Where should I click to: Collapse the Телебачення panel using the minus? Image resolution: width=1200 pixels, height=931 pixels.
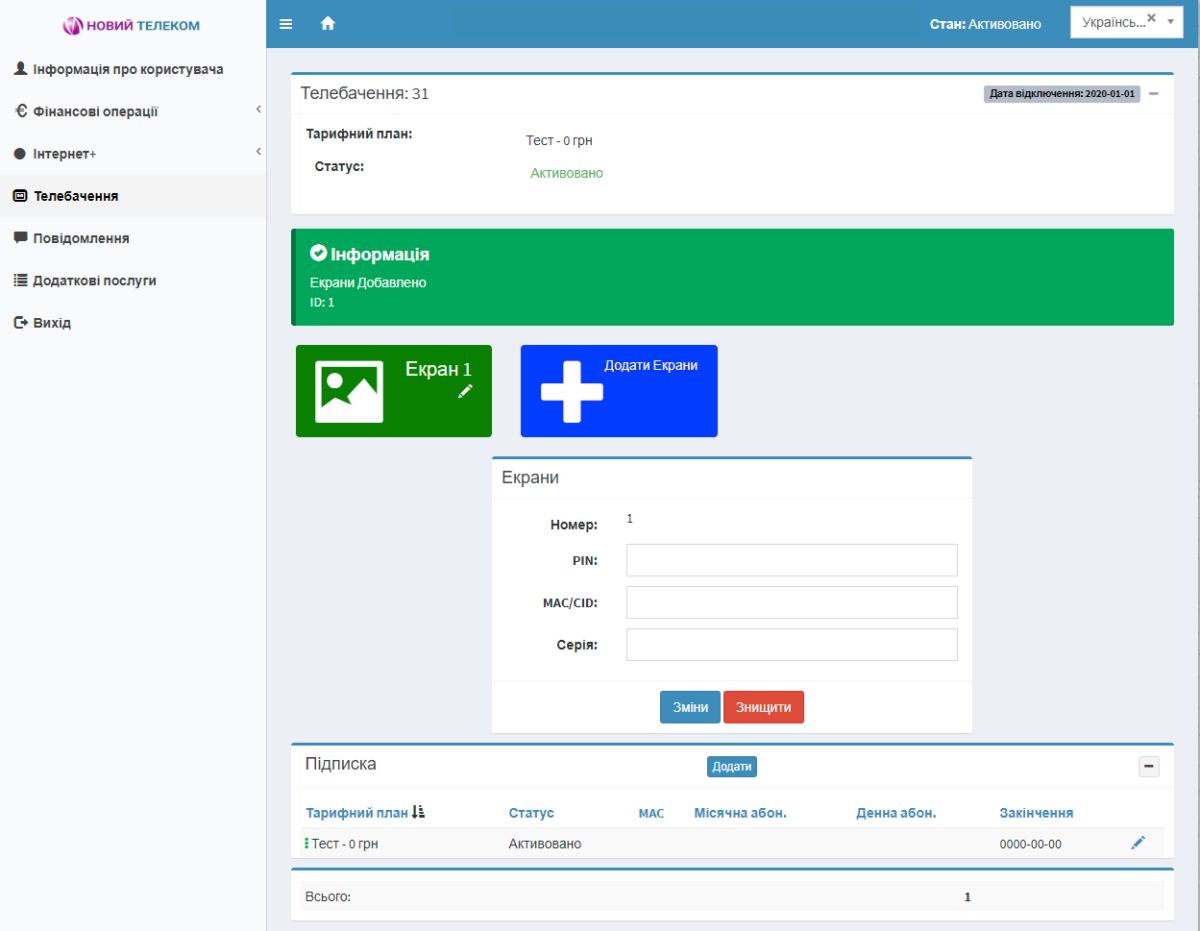coord(1153,94)
